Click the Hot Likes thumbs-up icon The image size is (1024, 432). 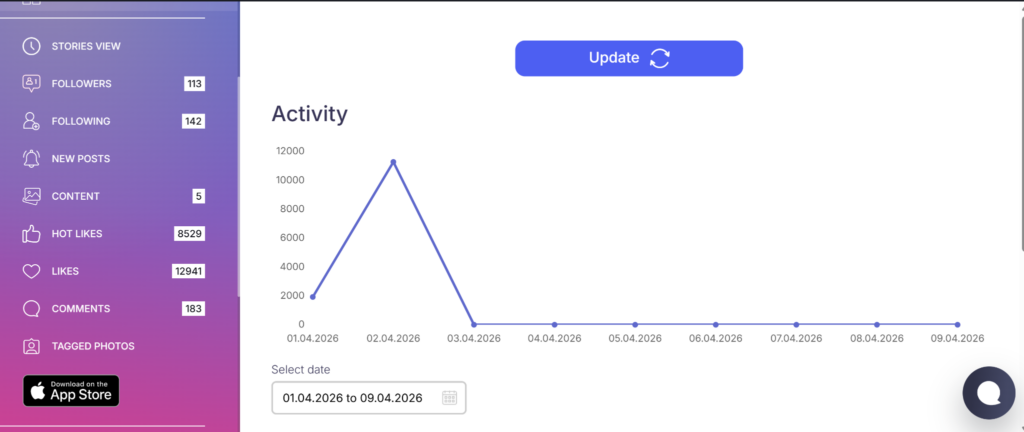(32, 234)
